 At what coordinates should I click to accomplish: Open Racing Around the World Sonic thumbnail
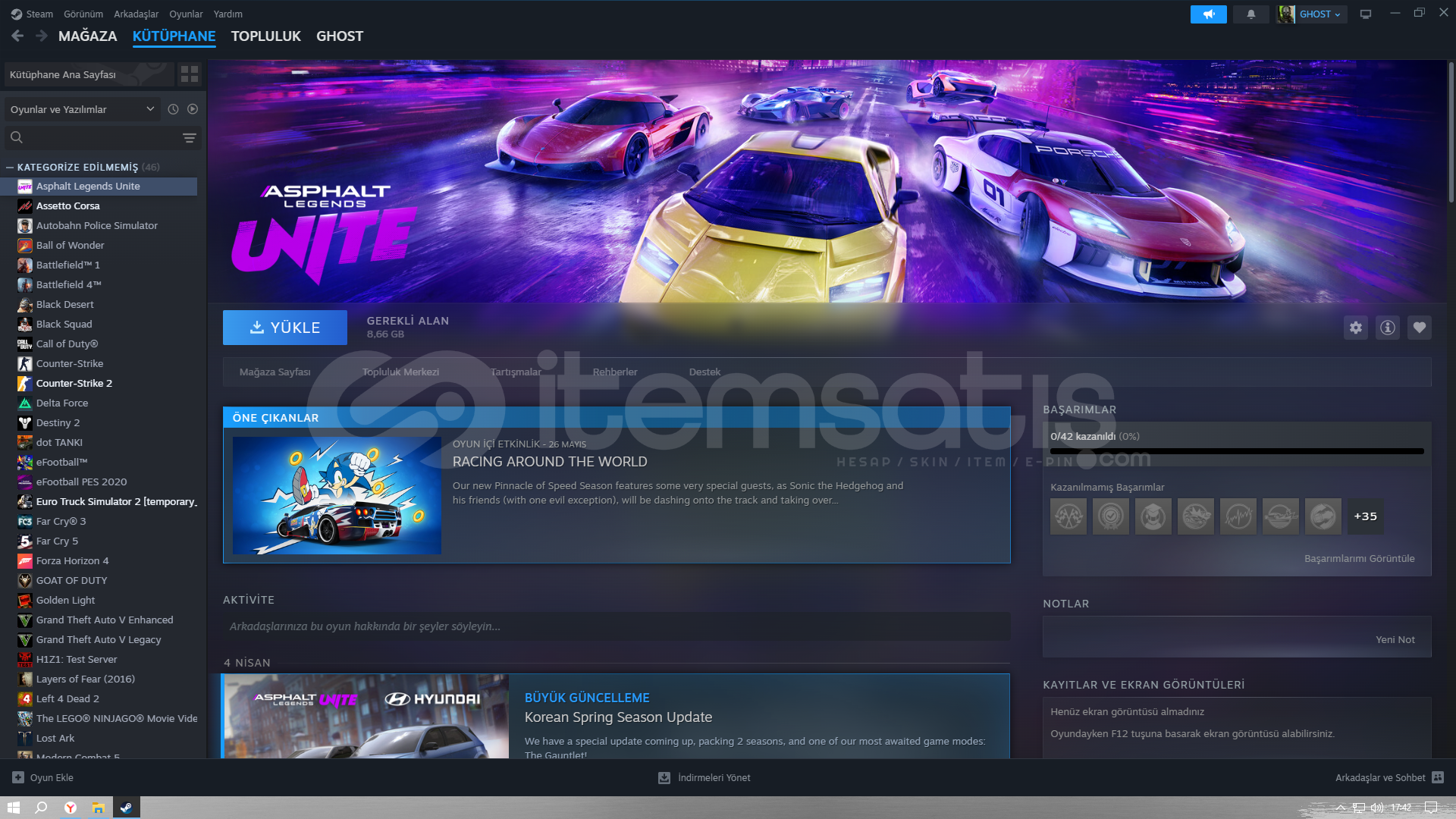[x=337, y=495]
